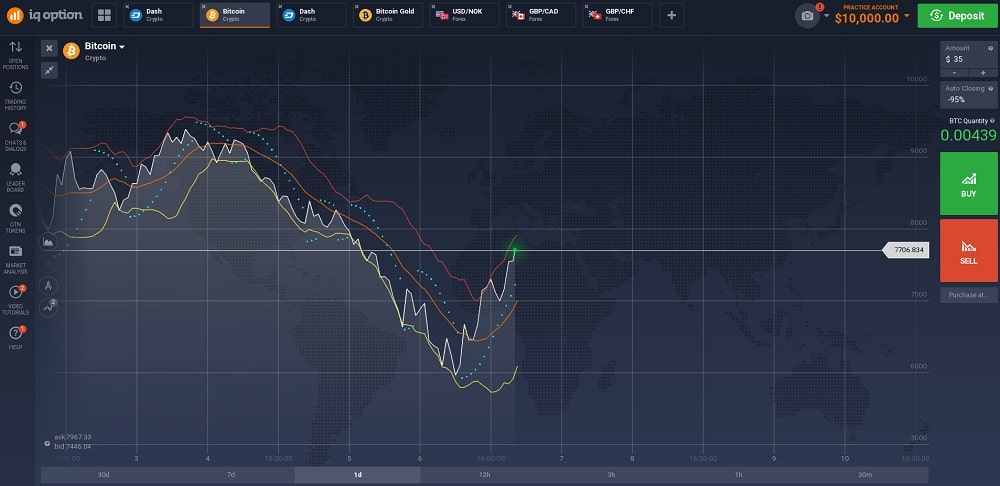Click the camera screenshot icon
Screen dimensions: 1000x486
pos(807,16)
